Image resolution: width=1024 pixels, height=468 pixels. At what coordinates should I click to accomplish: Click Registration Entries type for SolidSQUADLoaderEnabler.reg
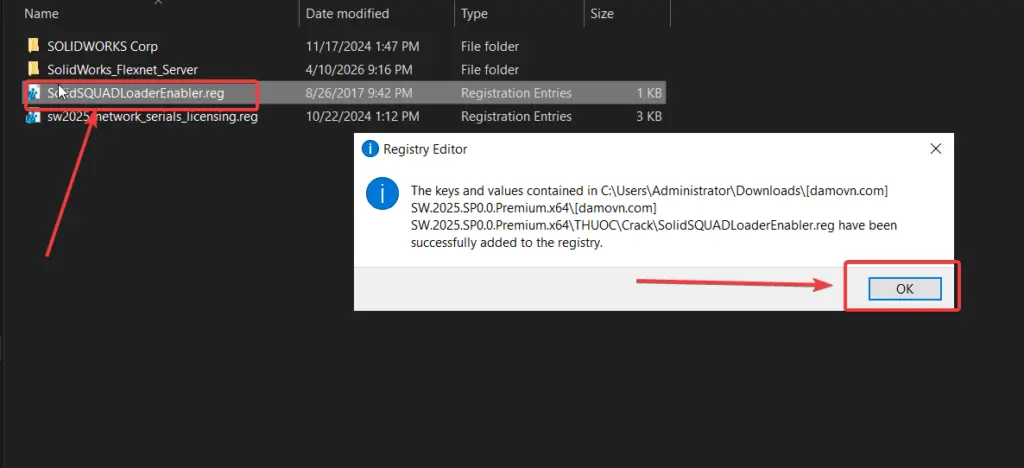click(x=516, y=93)
